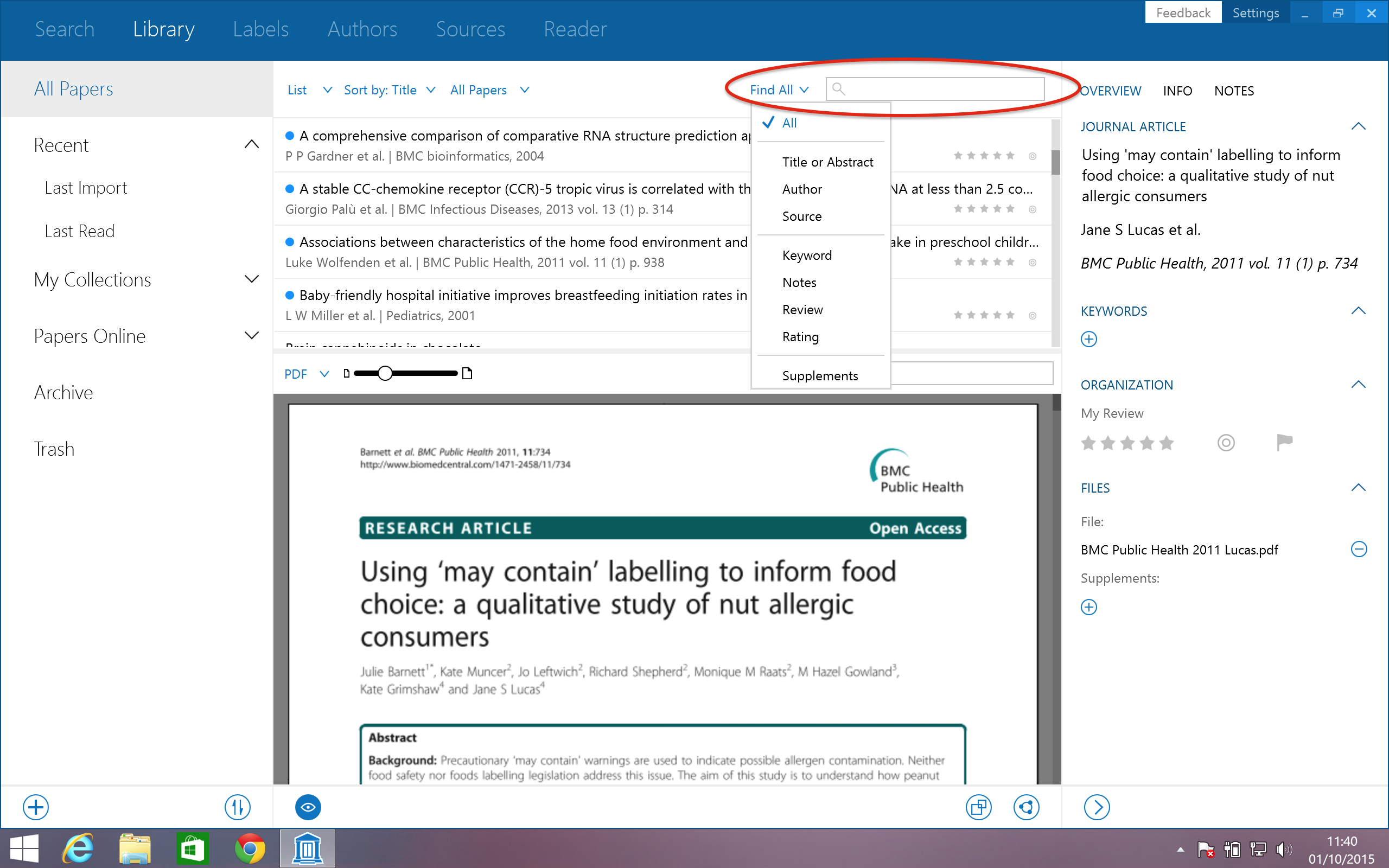This screenshot has width=1389, height=868.
Task: Toggle the unread dot of the Baby-friendly hospital paper
Action: (290, 295)
